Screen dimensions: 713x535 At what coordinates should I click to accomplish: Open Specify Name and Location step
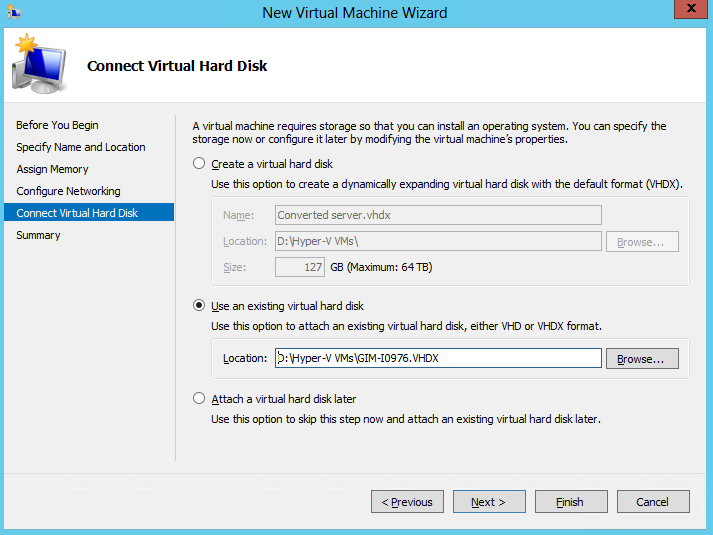click(x=81, y=147)
